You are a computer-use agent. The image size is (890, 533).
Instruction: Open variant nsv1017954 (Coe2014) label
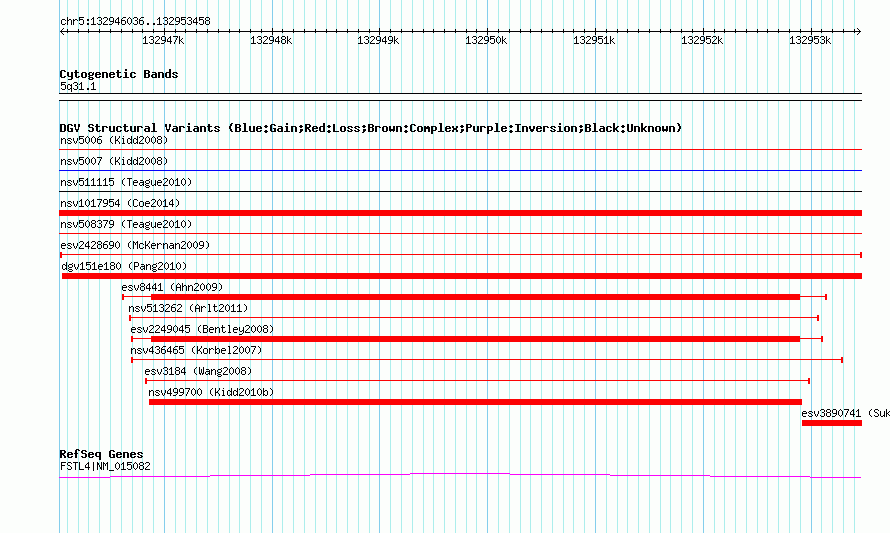click(x=120, y=203)
